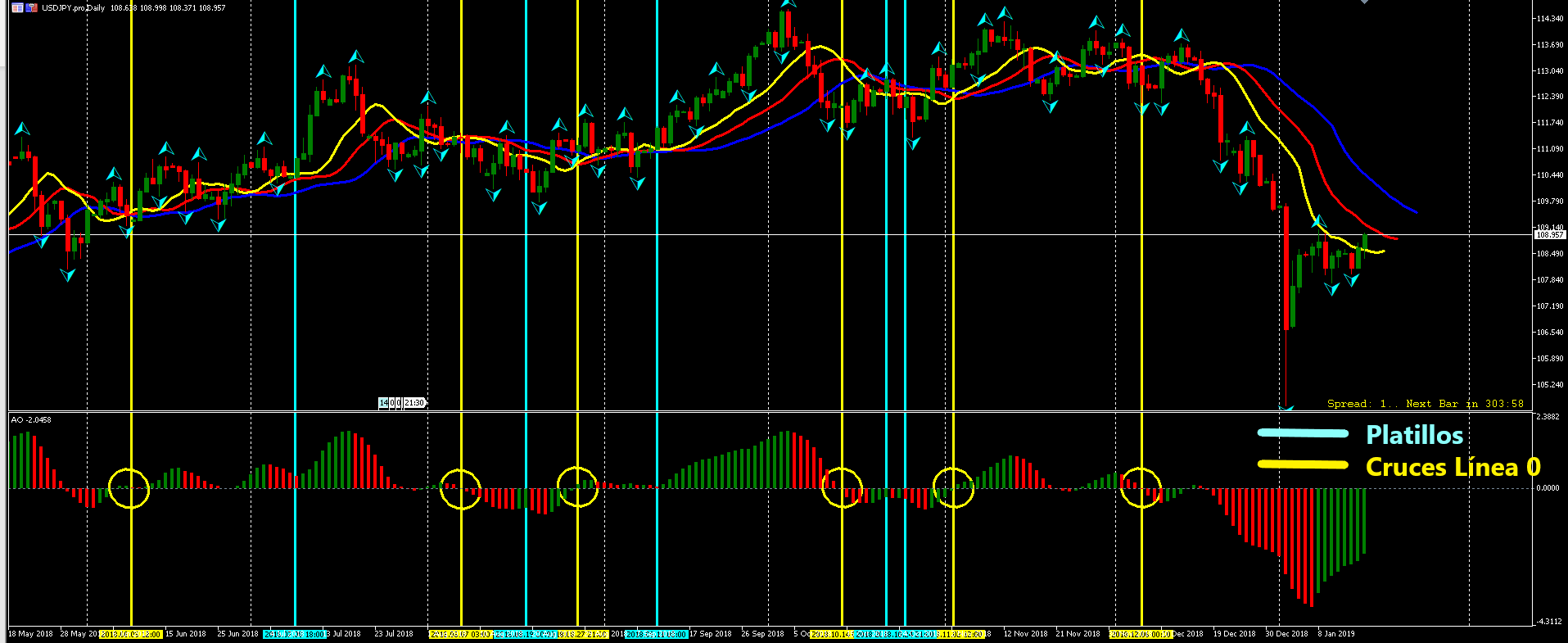Click the 114.340 level on the price scale

coord(1549,19)
